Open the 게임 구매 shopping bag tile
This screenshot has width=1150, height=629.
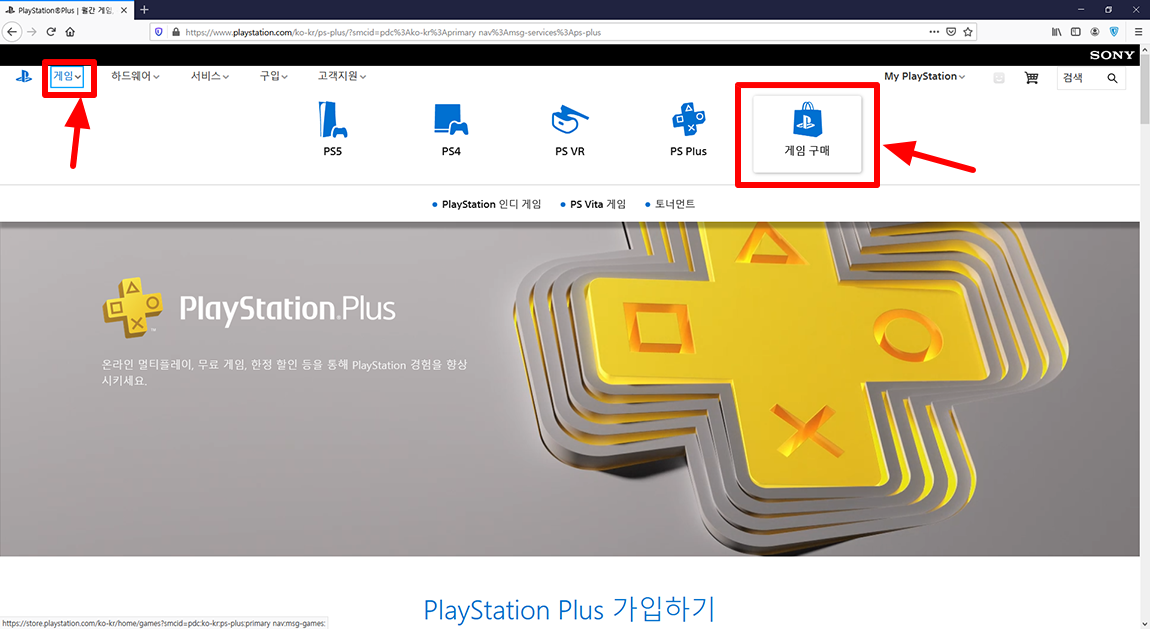pos(807,134)
